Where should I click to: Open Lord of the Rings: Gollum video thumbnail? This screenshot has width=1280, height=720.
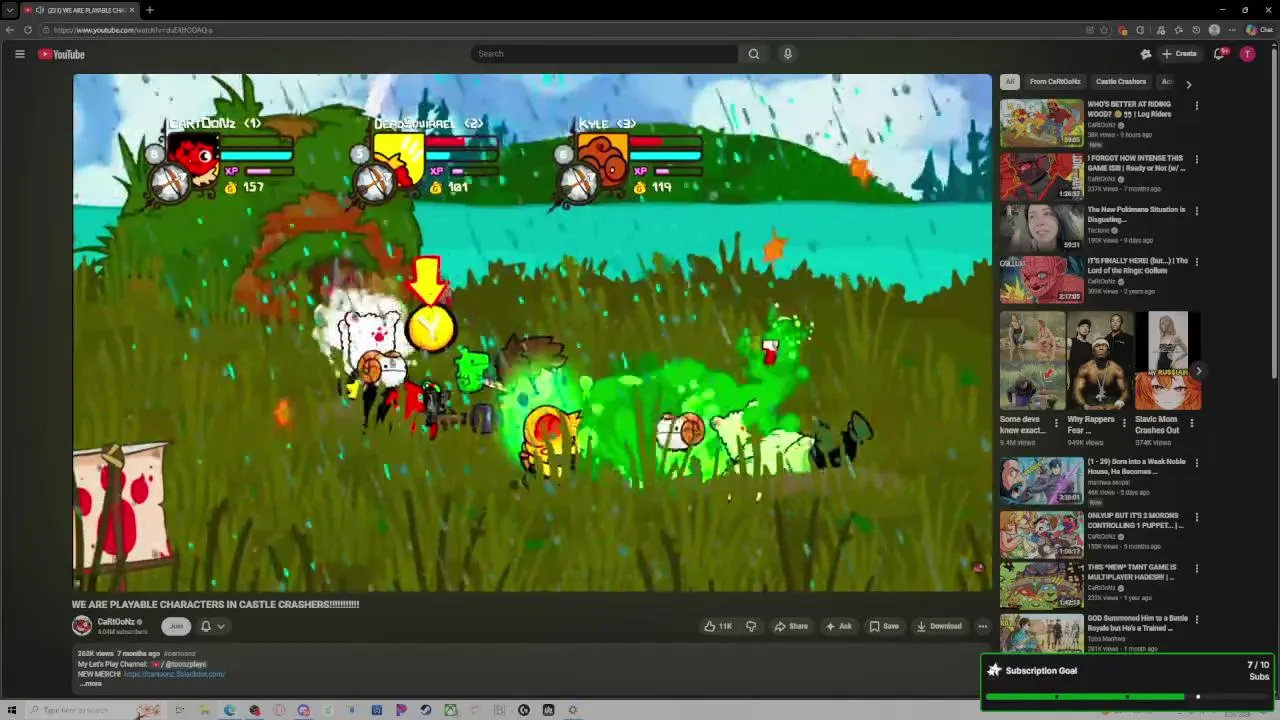pyautogui.click(x=1042, y=280)
